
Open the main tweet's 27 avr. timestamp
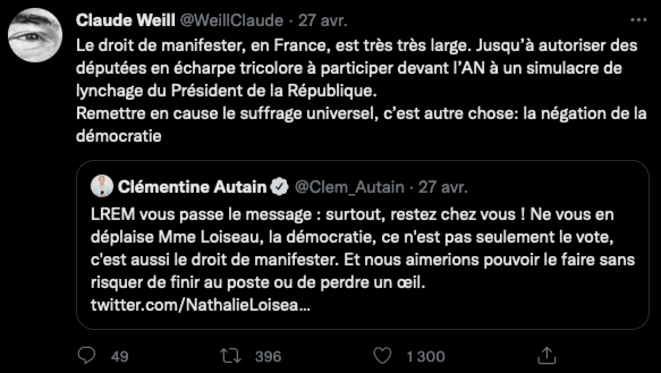322,21
